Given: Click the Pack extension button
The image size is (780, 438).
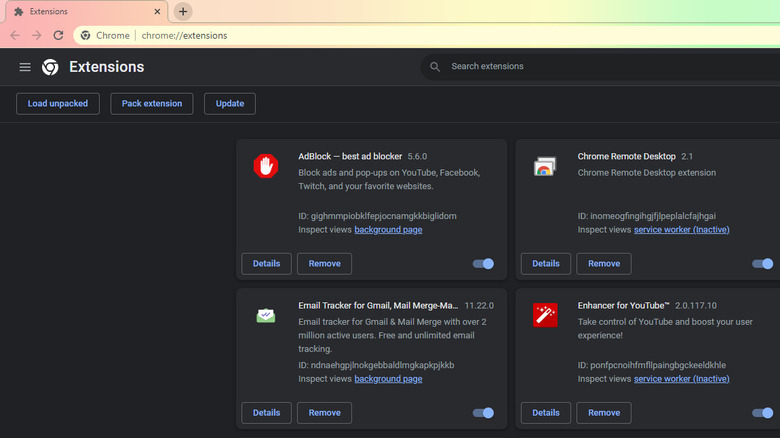Looking at the screenshot, I should (152, 103).
